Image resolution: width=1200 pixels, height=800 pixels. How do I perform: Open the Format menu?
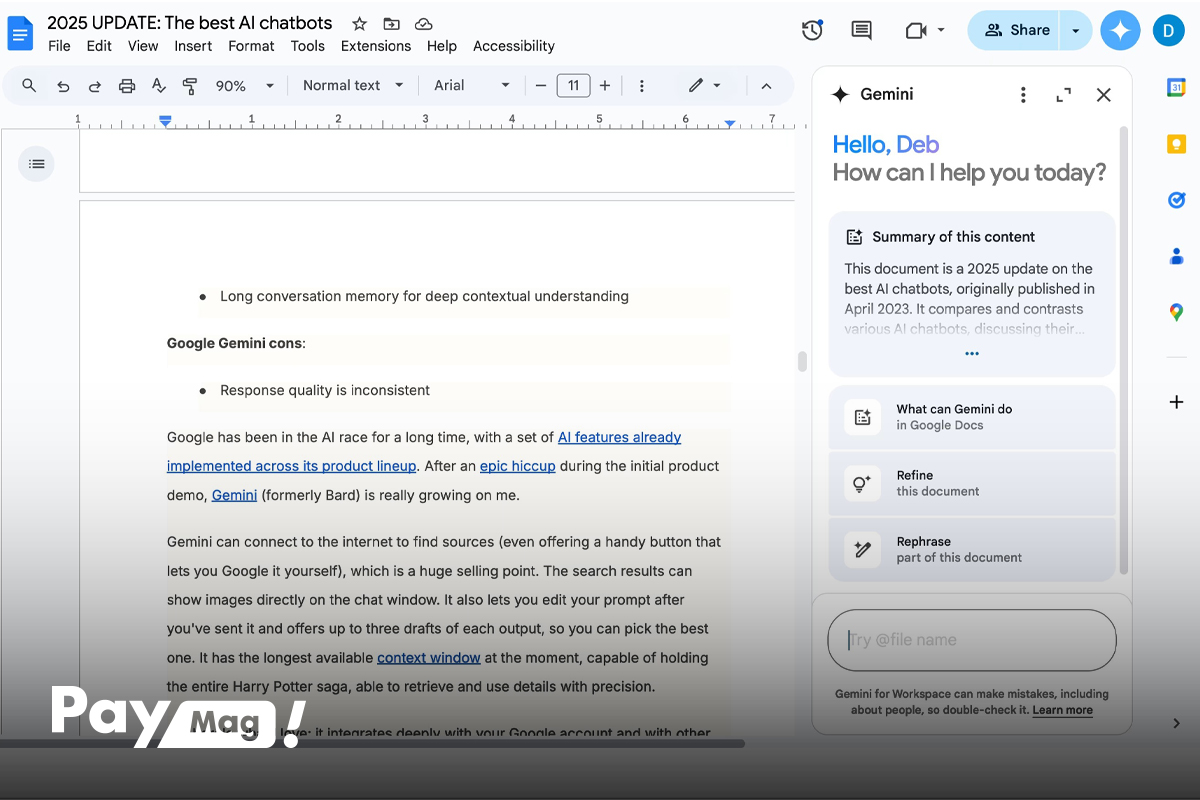coord(251,46)
